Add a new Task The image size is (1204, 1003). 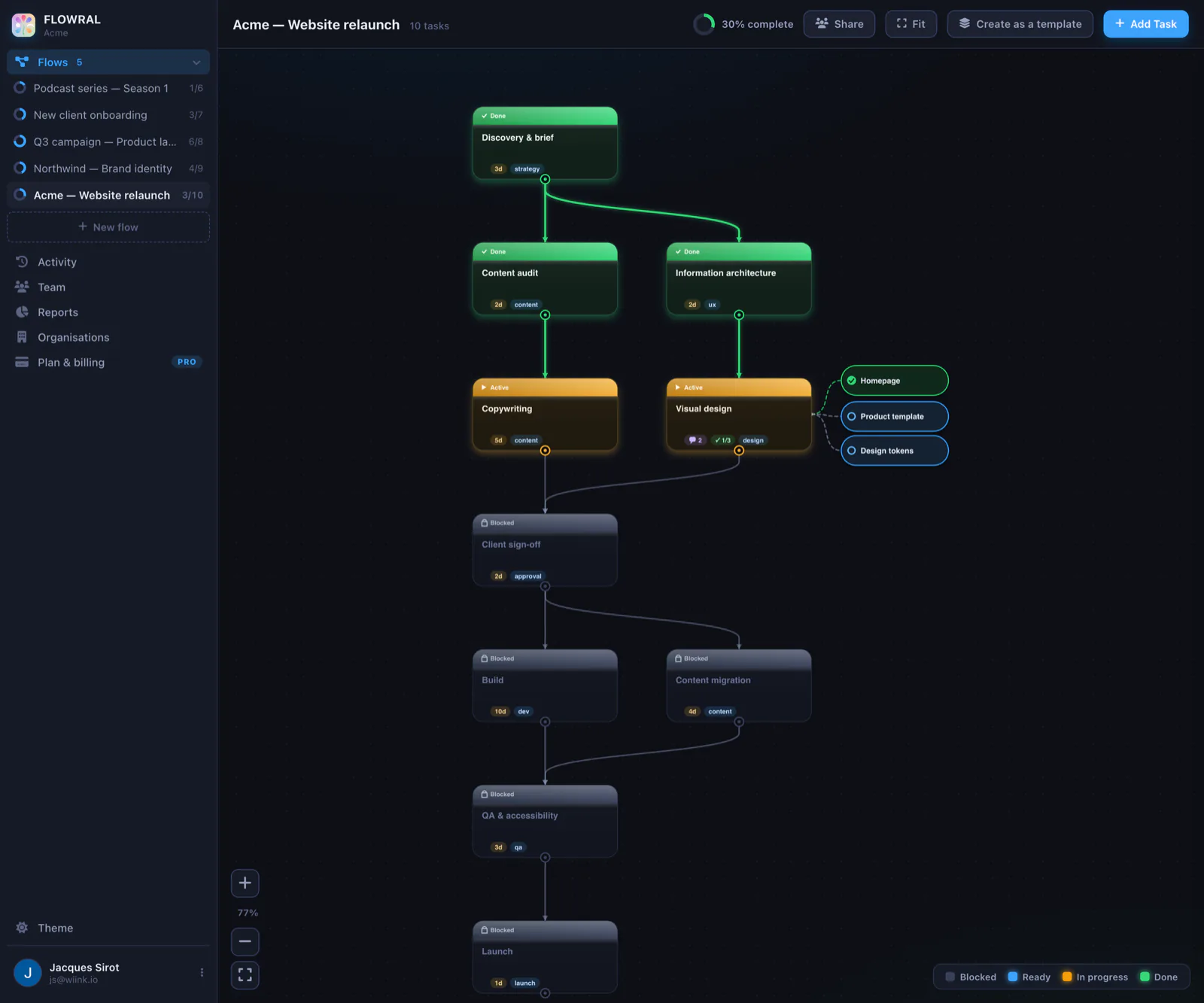click(x=1145, y=24)
